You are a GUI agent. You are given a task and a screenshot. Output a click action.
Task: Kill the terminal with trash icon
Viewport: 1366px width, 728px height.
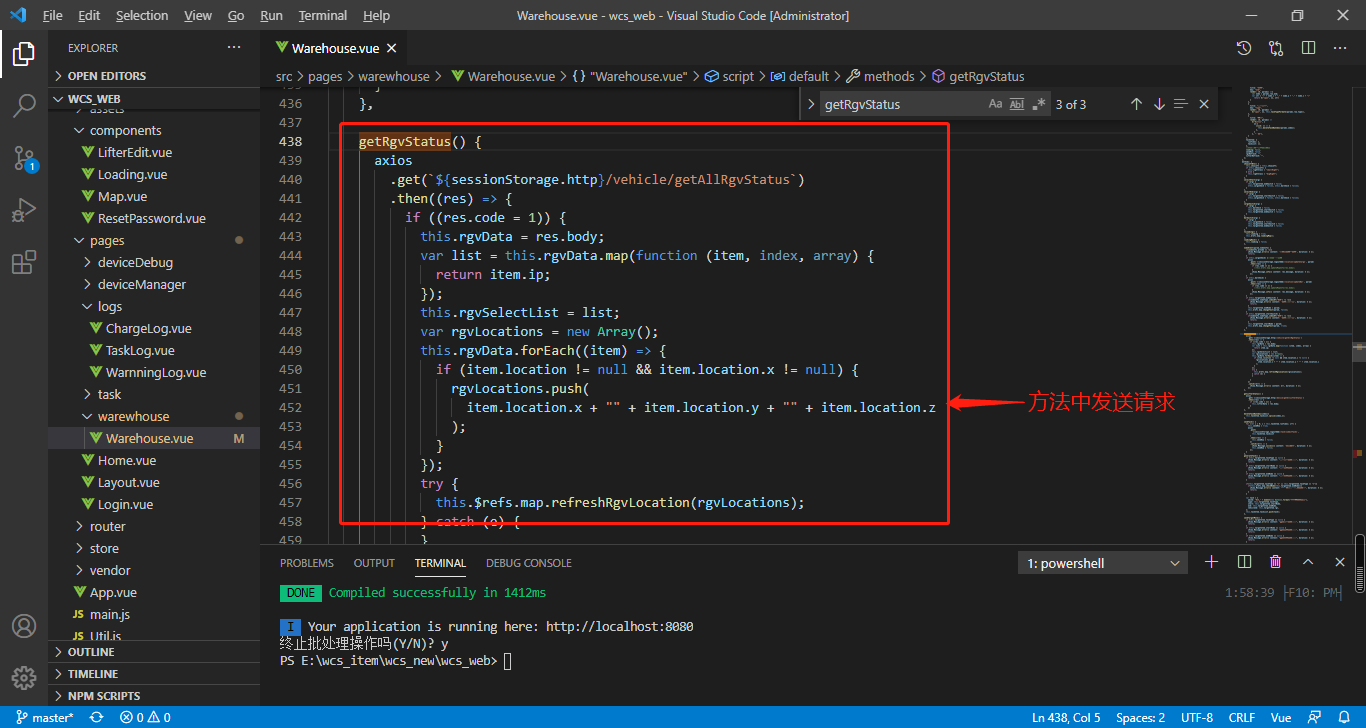click(1276, 562)
